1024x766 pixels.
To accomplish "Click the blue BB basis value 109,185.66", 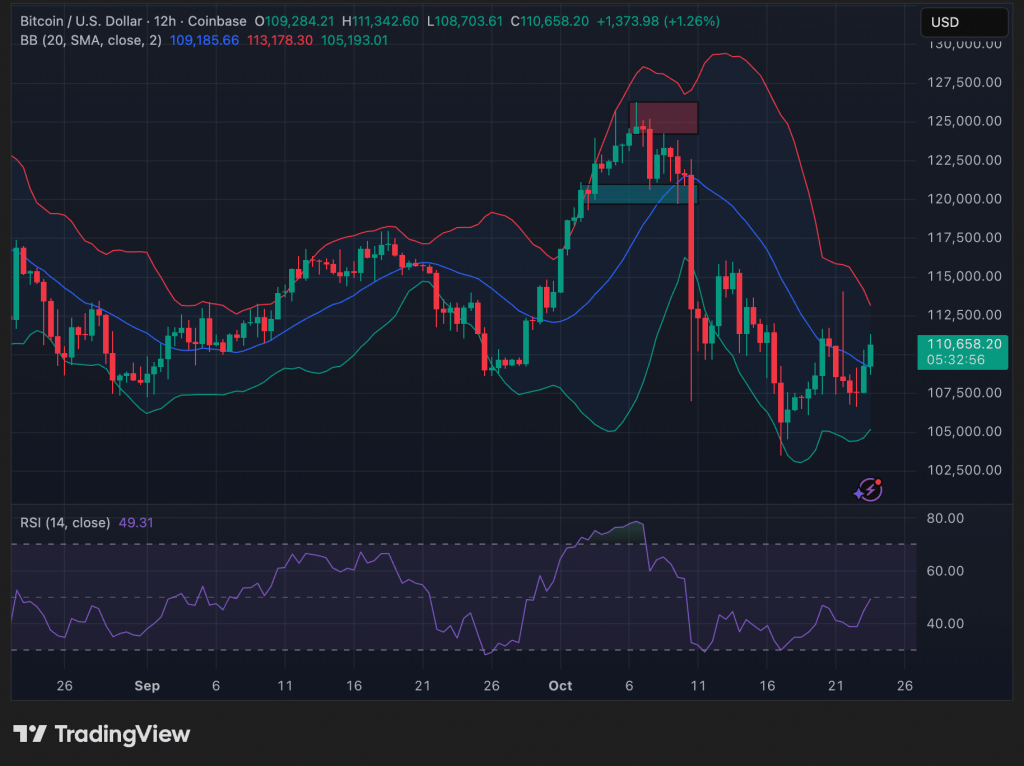I will tap(202, 40).
